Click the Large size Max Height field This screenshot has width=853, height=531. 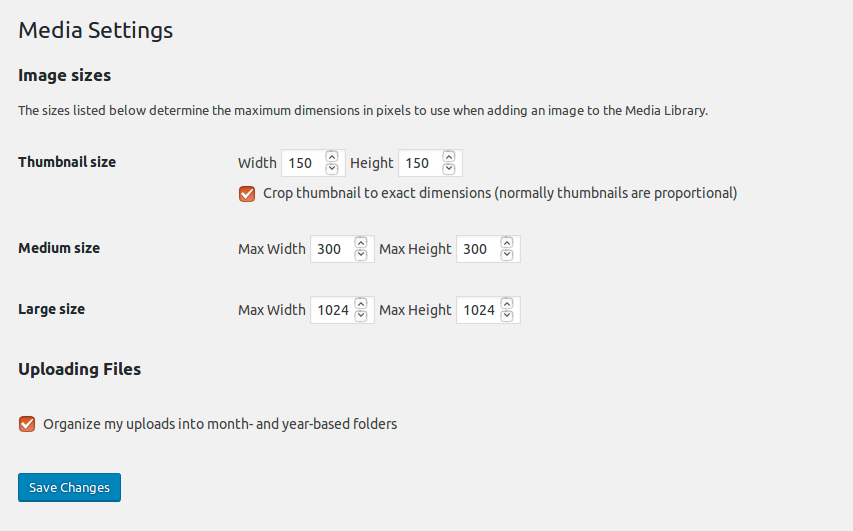(477, 310)
